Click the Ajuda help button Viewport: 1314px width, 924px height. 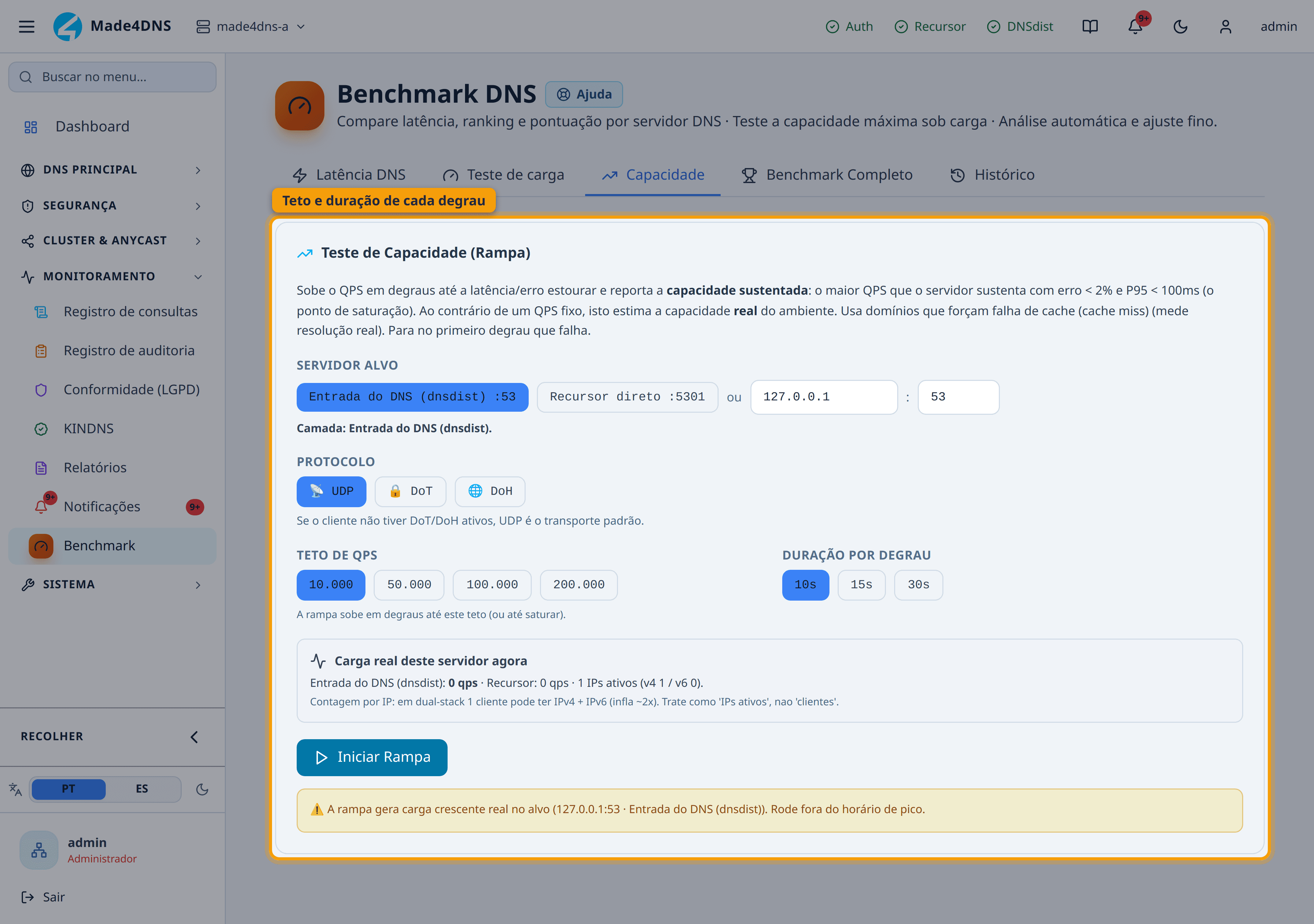(x=584, y=94)
